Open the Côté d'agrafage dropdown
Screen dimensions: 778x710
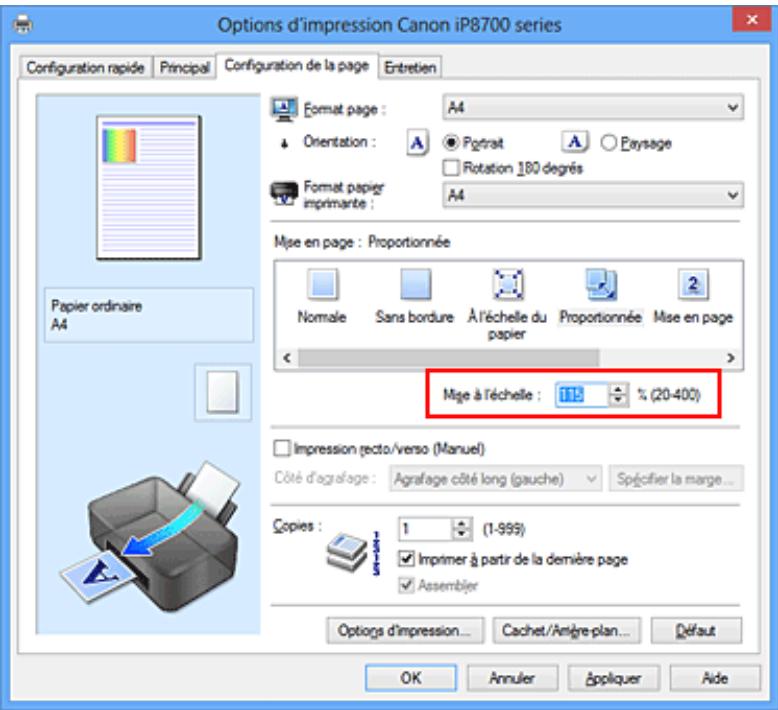coord(495,479)
